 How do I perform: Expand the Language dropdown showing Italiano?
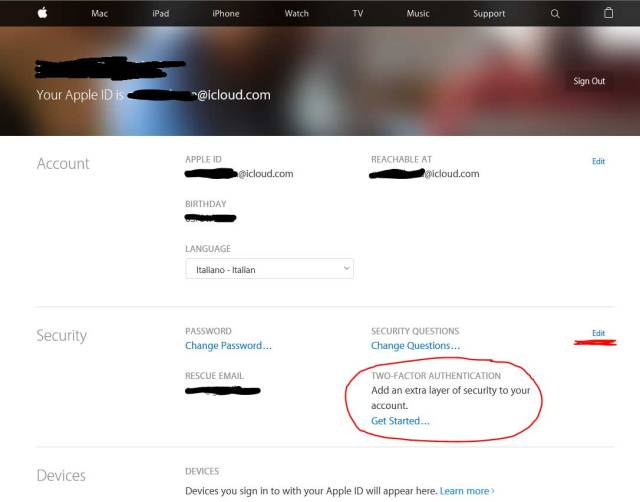tap(269, 269)
